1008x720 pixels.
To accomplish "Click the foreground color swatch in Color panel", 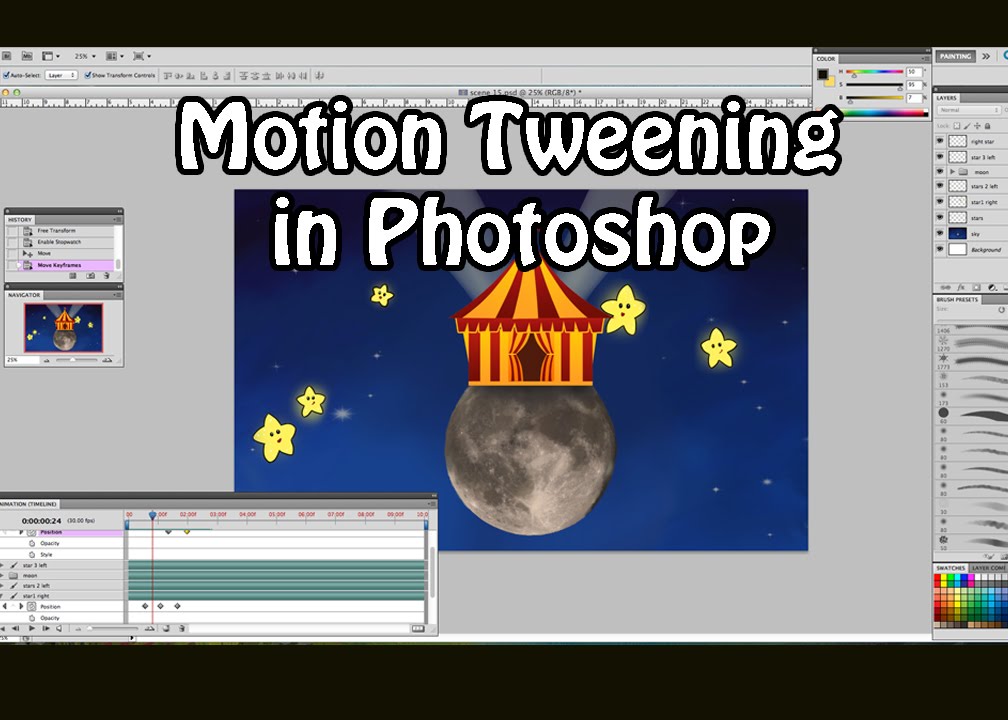I will (823, 75).
